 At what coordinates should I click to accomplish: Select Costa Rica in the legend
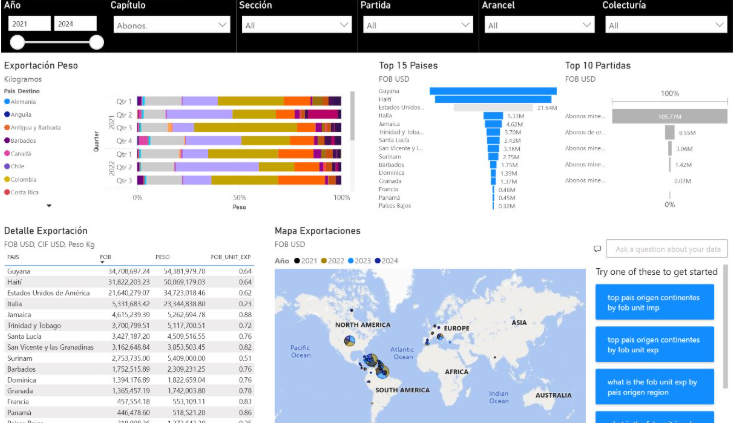(22, 192)
